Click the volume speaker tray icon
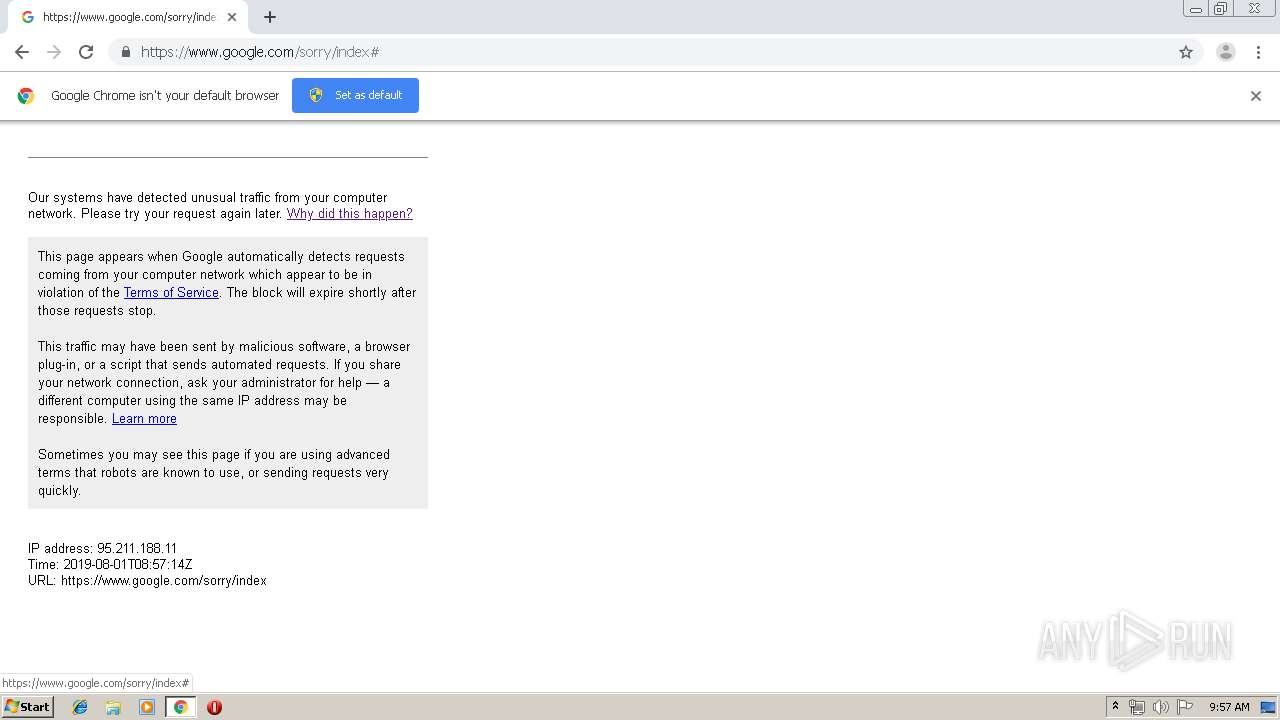Viewport: 1280px width, 720px height. click(x=1160, y=707)
